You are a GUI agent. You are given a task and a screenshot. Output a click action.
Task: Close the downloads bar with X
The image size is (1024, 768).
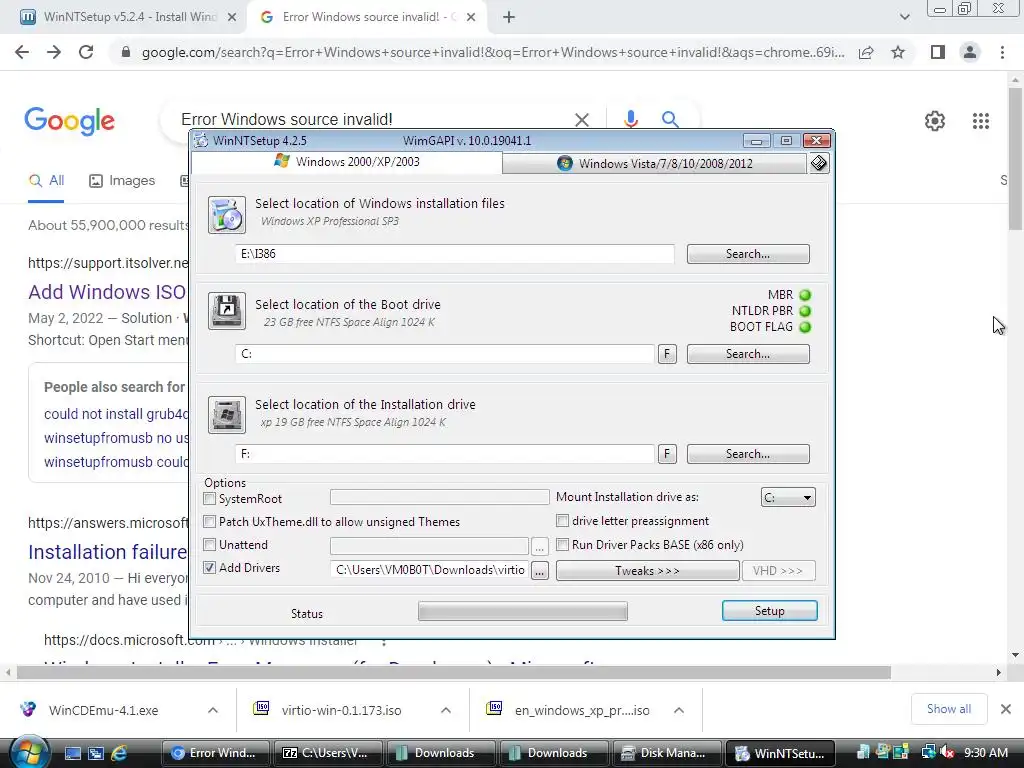coord(1006,709)
